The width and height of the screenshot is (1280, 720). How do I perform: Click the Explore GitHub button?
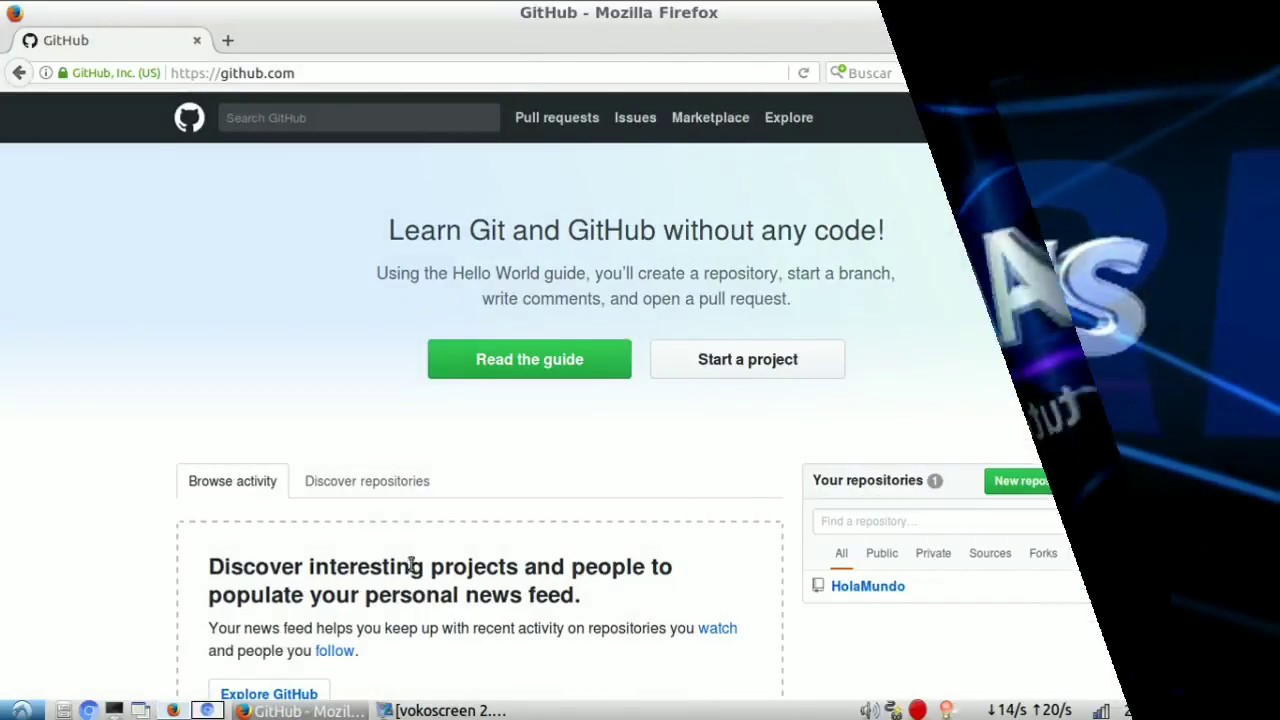[x=269, y=691]
